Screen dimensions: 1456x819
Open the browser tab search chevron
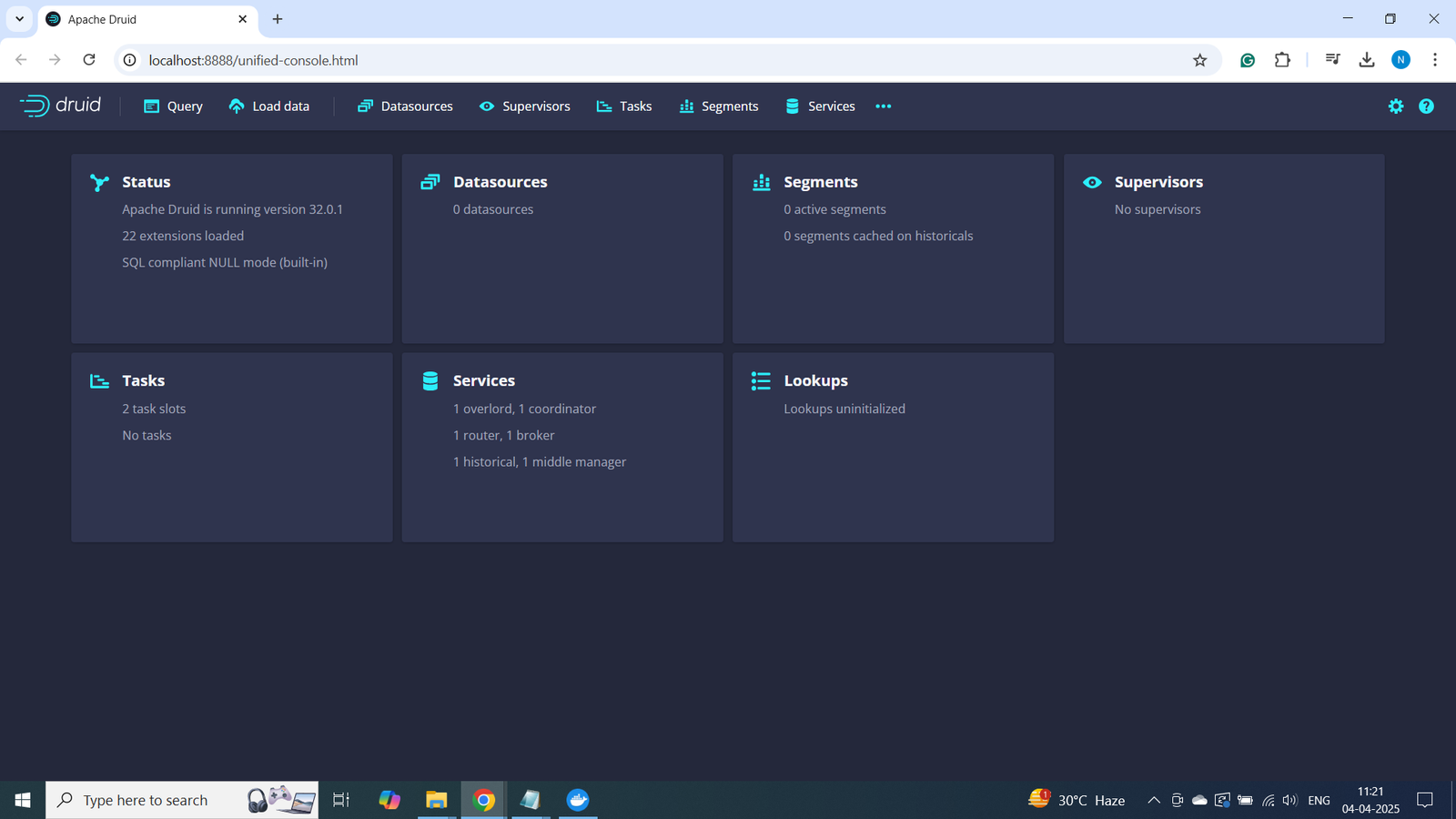[x=19, y=18]
